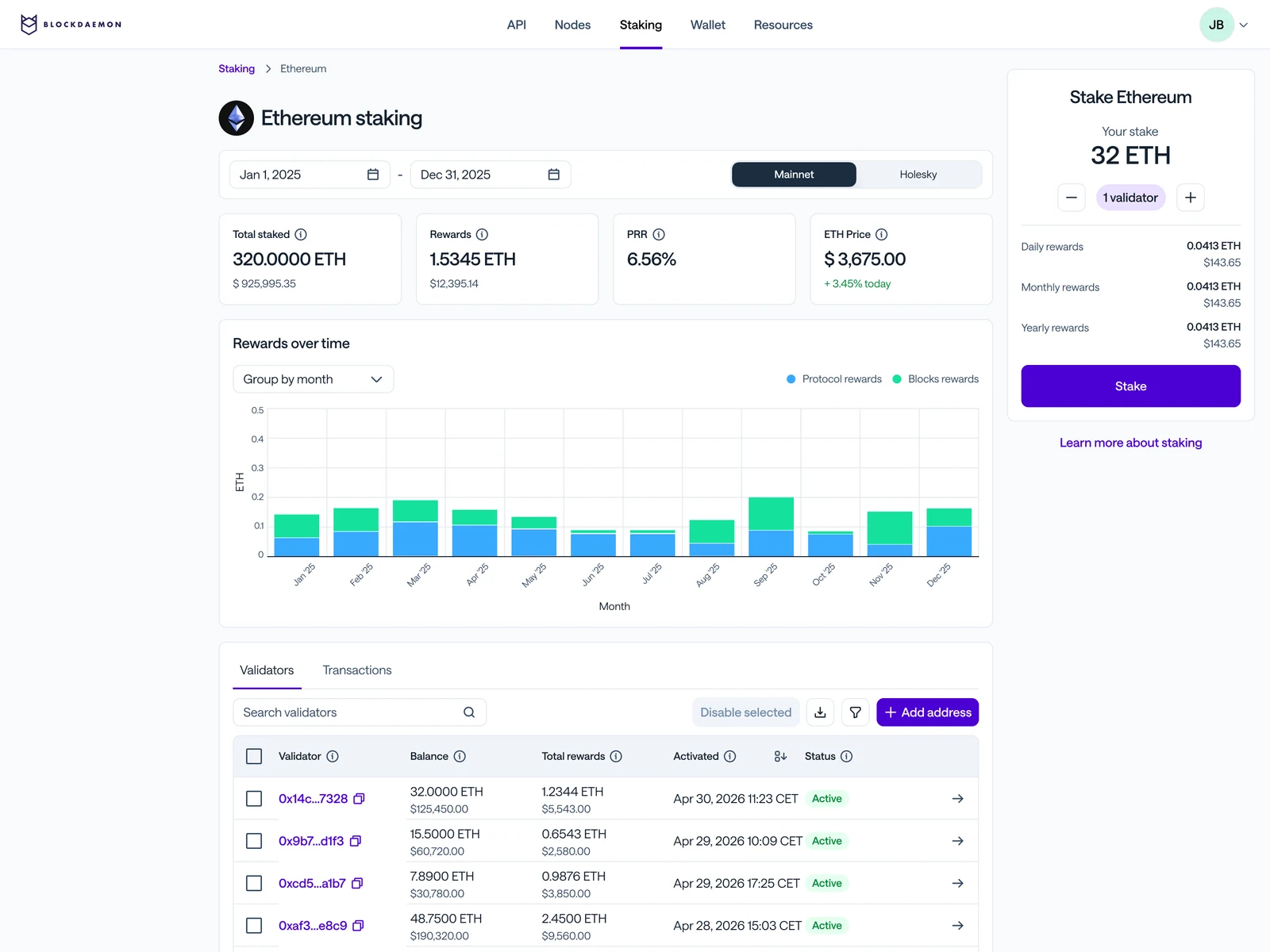Viewport: 1270px width, 952px height.
Task: Open the Staking nav item
Action: coord(641,25)
